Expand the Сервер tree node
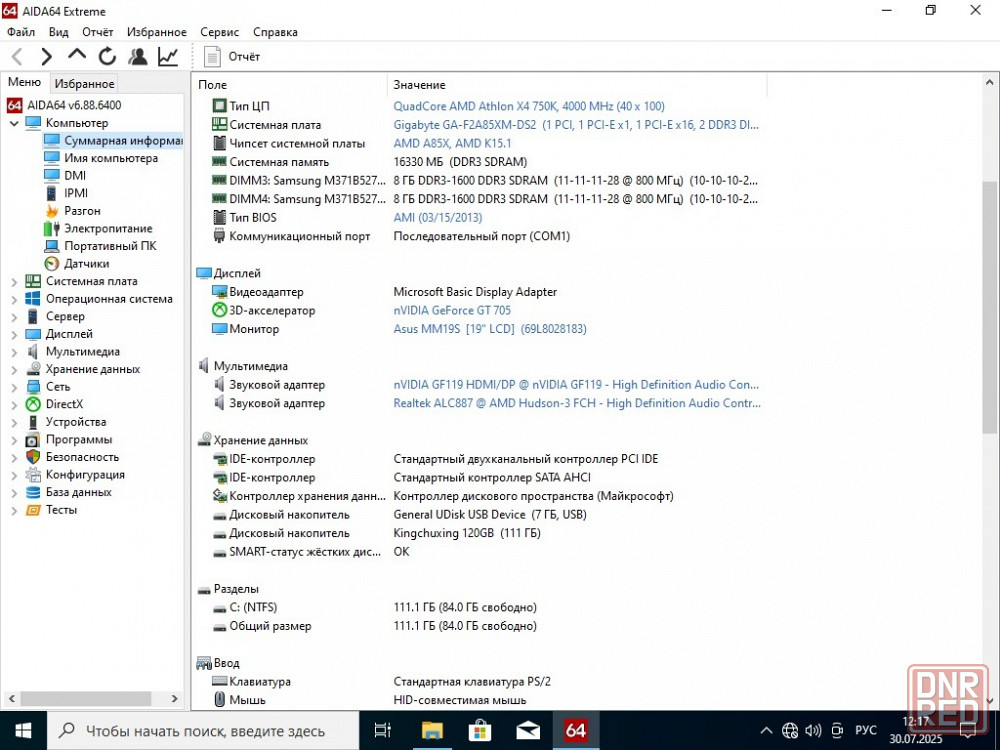Screen dimensions: 1000x750 (14, 316)
